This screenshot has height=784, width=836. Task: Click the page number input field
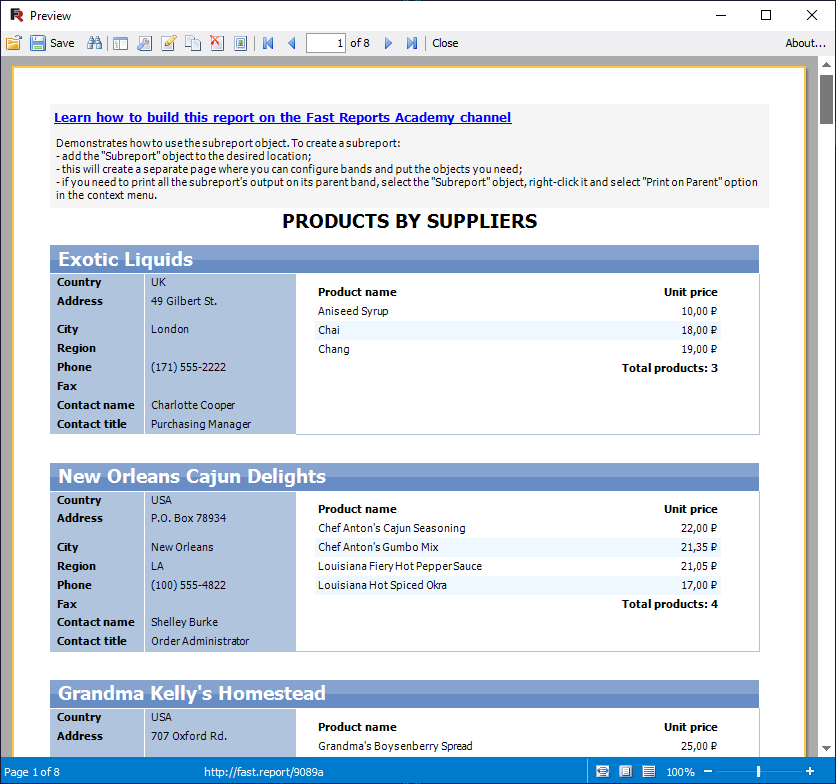tap(326, 43)
